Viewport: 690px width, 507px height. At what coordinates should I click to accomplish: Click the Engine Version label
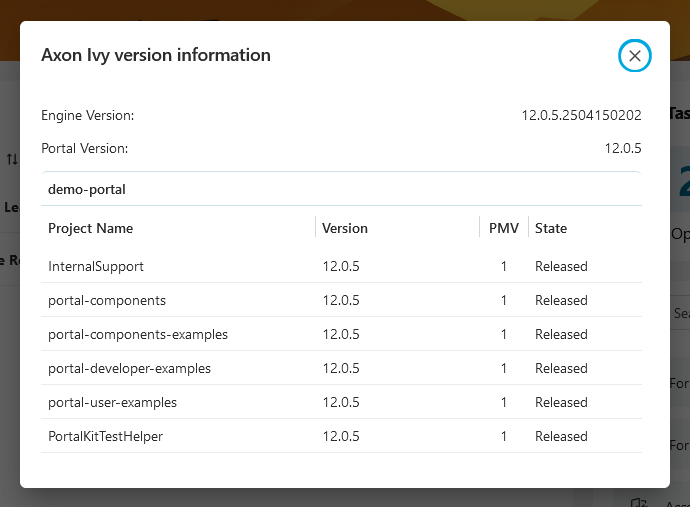[88, 115]
